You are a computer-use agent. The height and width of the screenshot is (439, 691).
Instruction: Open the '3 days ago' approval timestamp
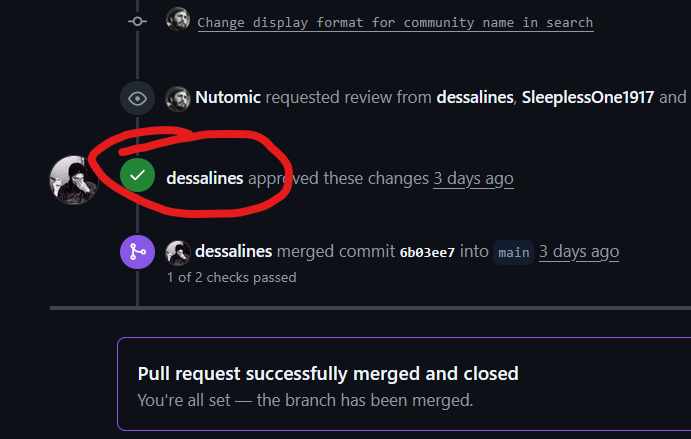473,179
